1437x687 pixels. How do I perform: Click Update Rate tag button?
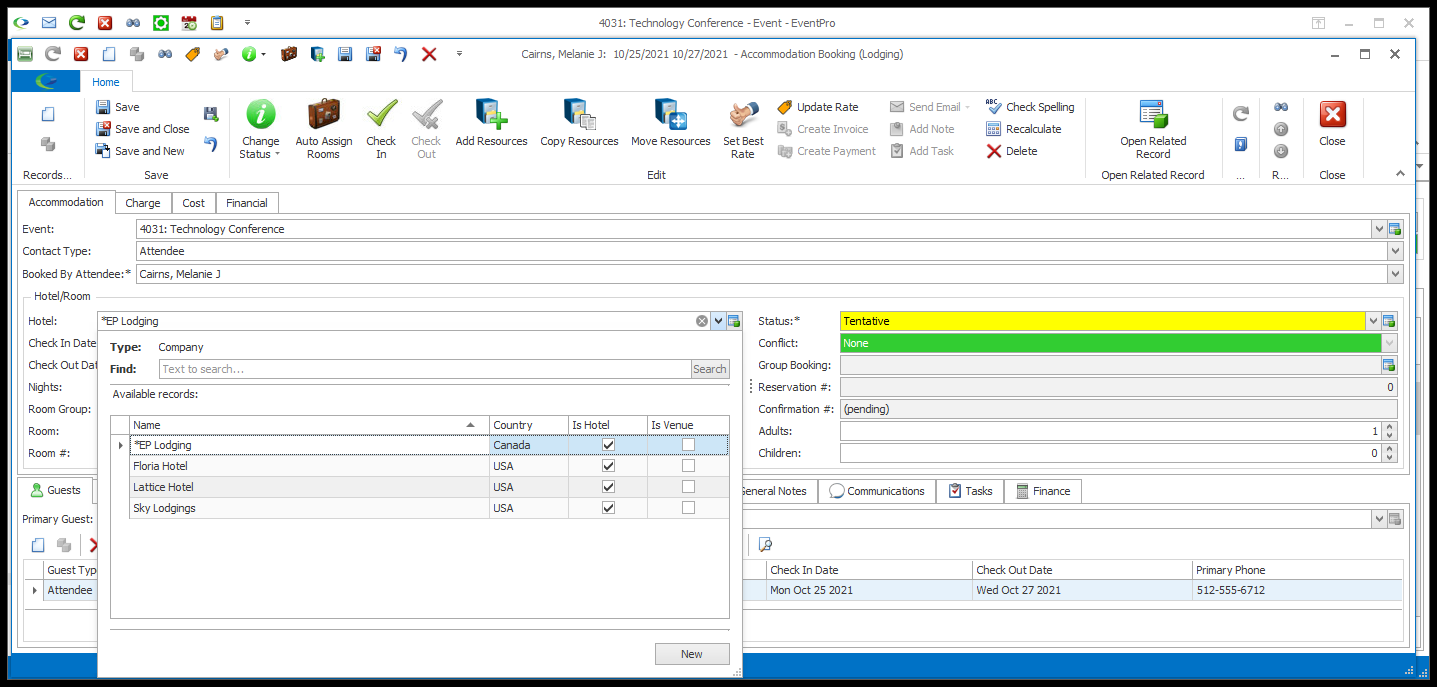[818, 107]
